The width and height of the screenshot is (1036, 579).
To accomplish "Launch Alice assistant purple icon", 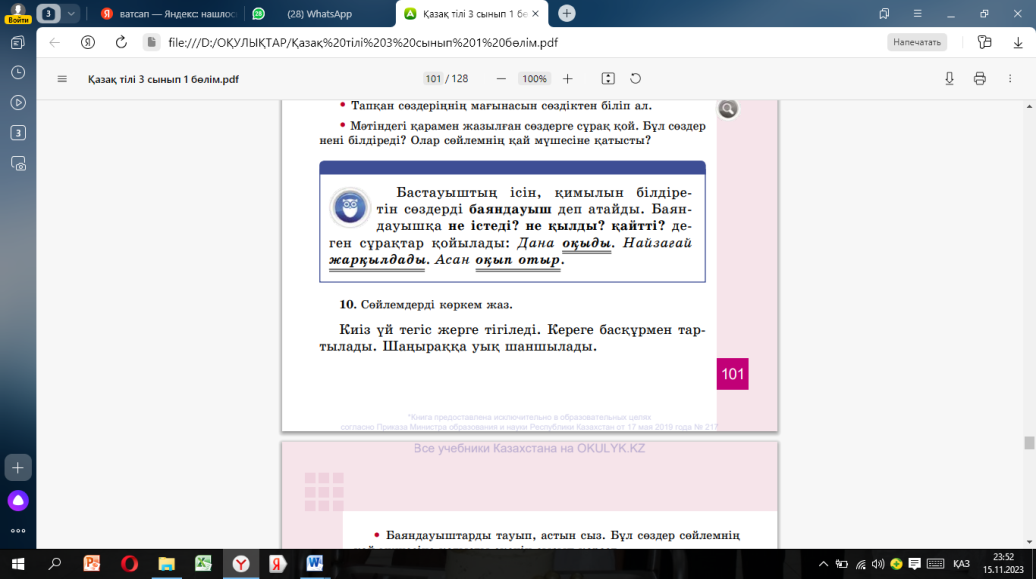I will (18, 500).
